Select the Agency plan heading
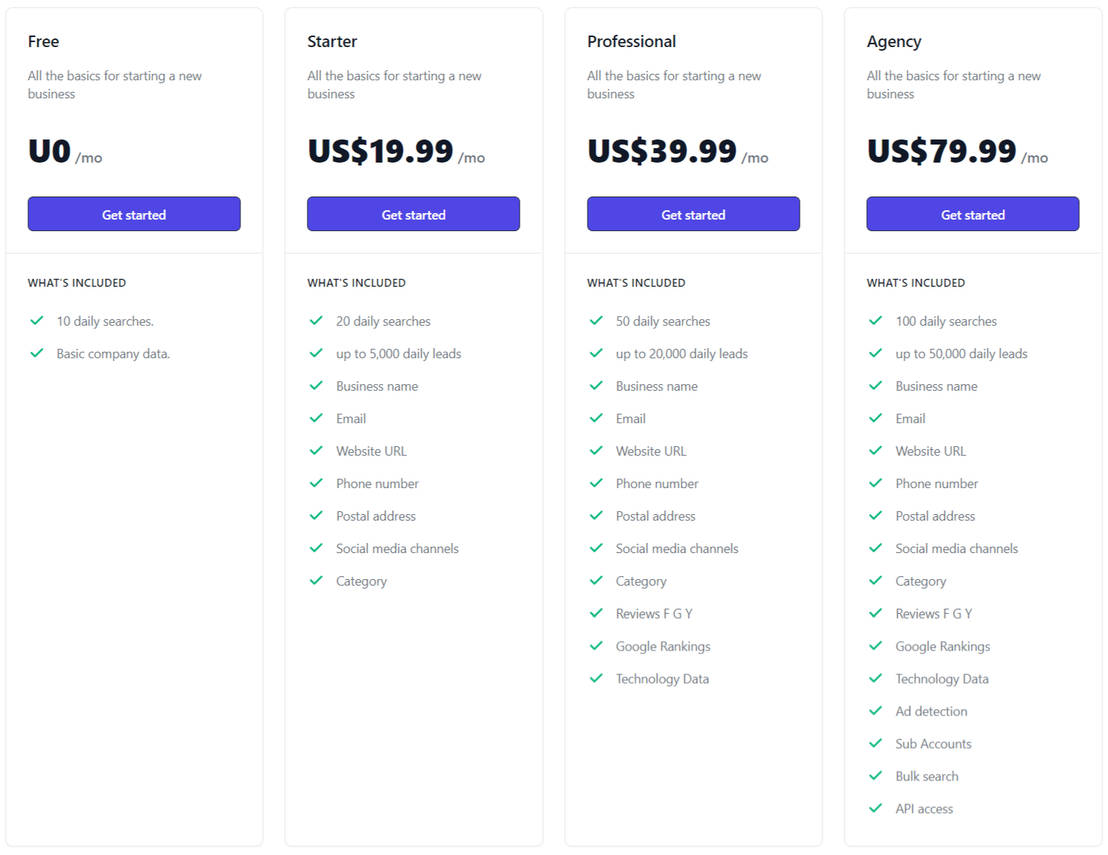Screen dimensions: 1108x855 (893, 41)
